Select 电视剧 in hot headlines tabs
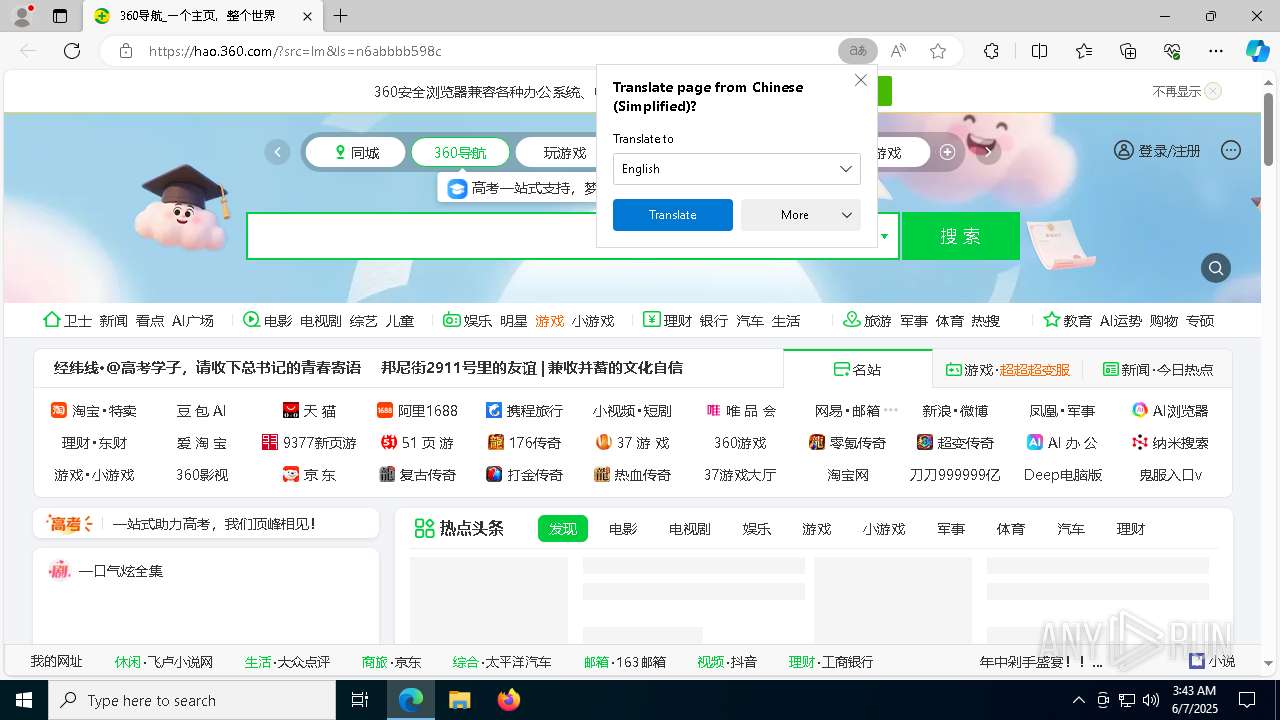Screen dimensions: 1280x720 [x=690, y=529]
